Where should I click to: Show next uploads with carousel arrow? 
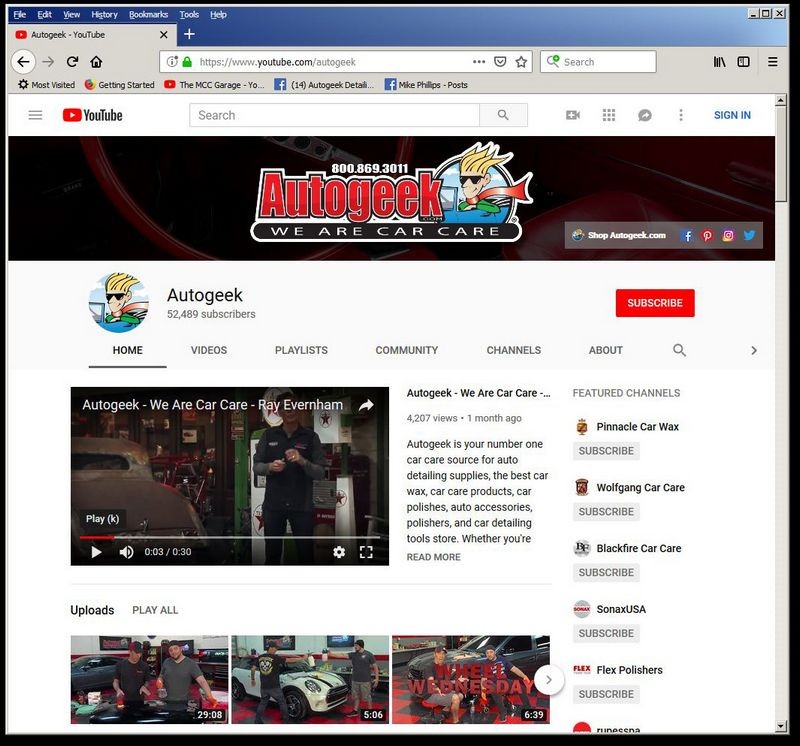[549, 680]
